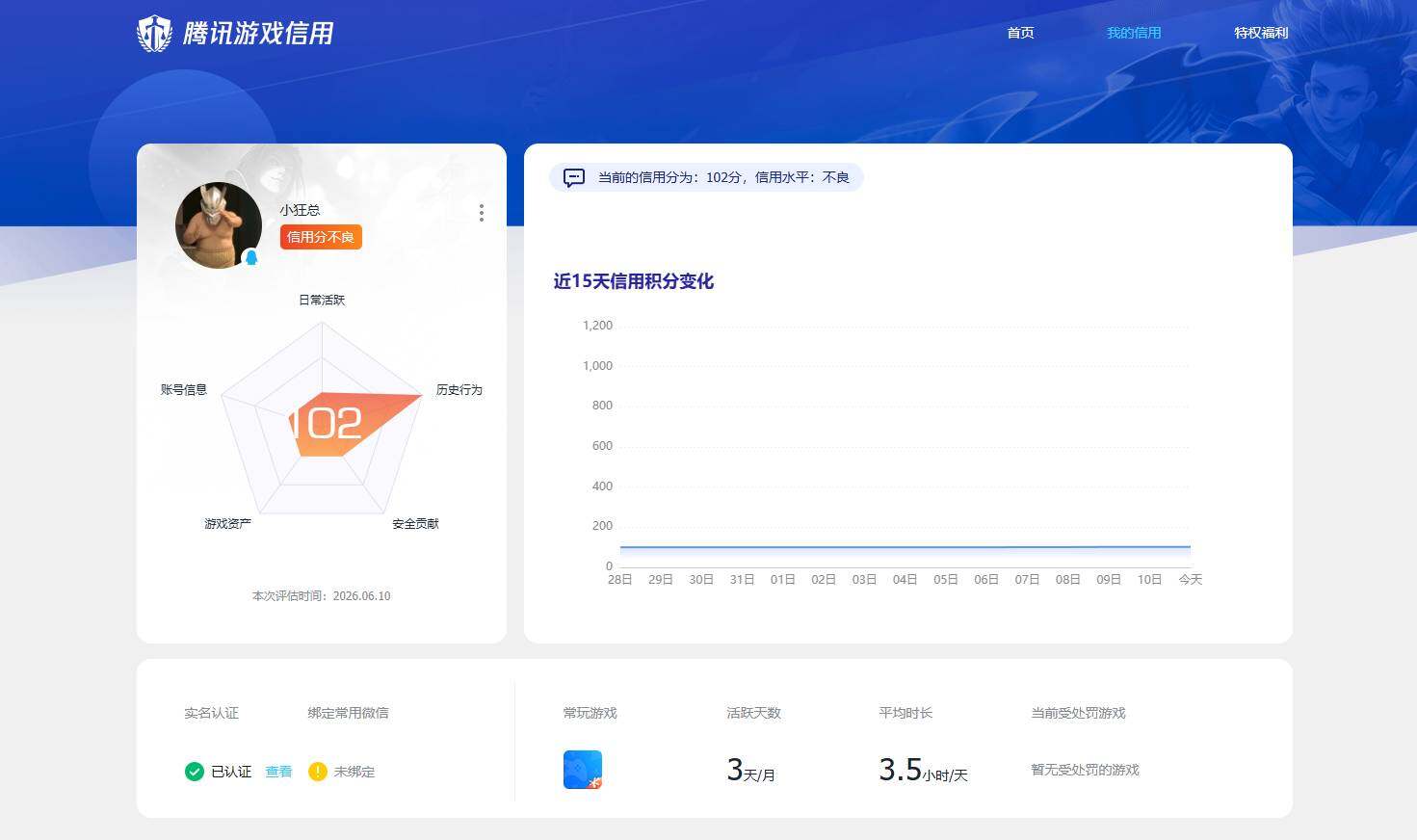Click the 200 value on chart y-axis
1417x840 pixels.
coord(602,526)
